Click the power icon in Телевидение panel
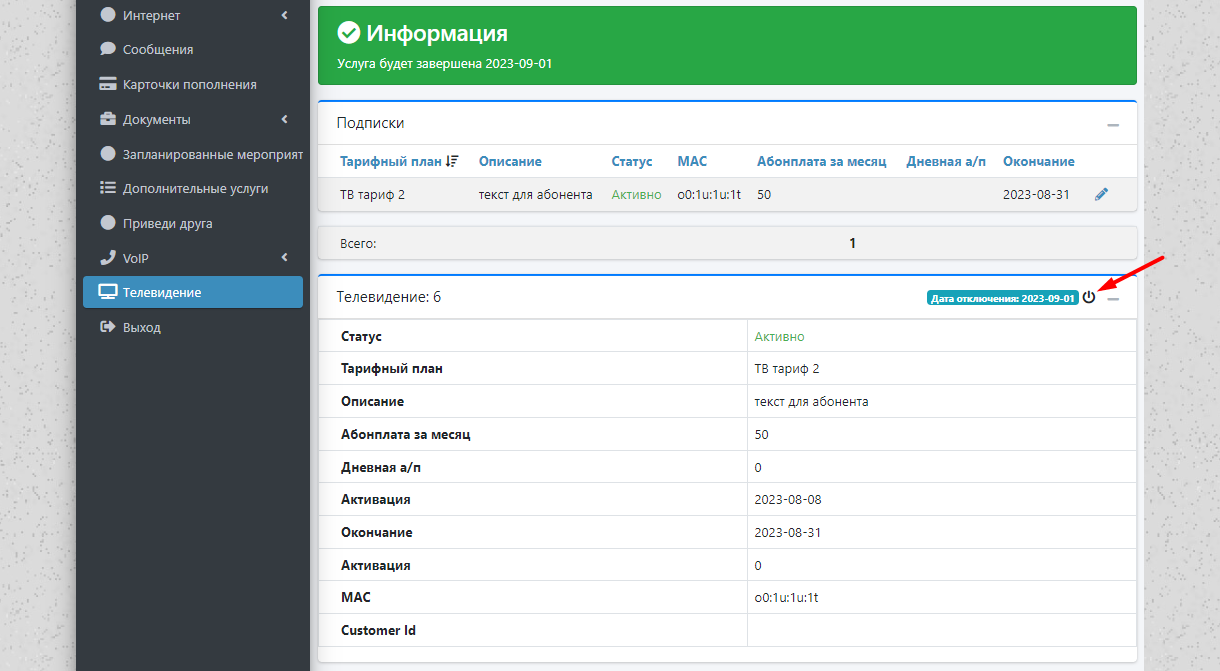The image size is (1220, 671). point(1089,297)
